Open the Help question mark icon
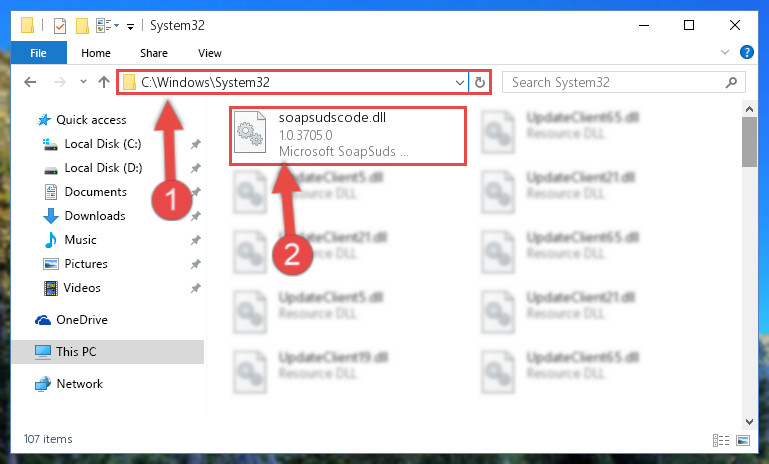The width and height of the screenshot is (769, 464). (x=746, y=52)
